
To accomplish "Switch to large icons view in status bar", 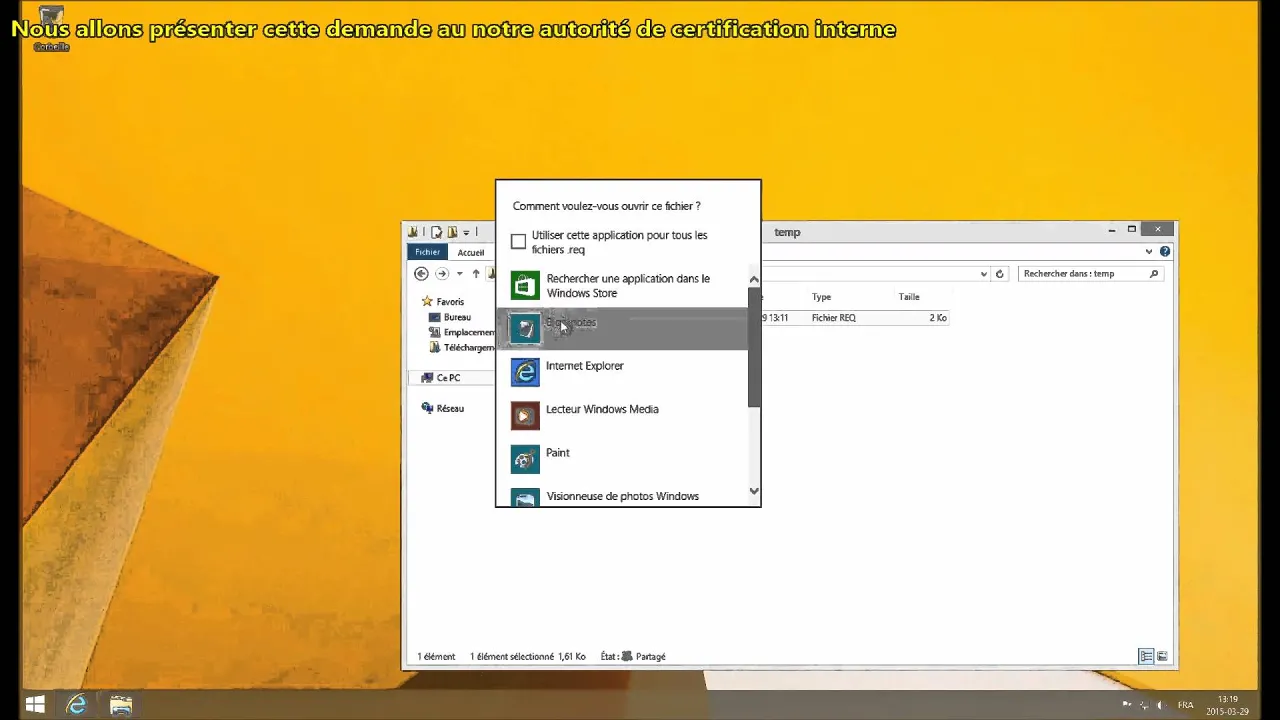I will (1162, 657).
